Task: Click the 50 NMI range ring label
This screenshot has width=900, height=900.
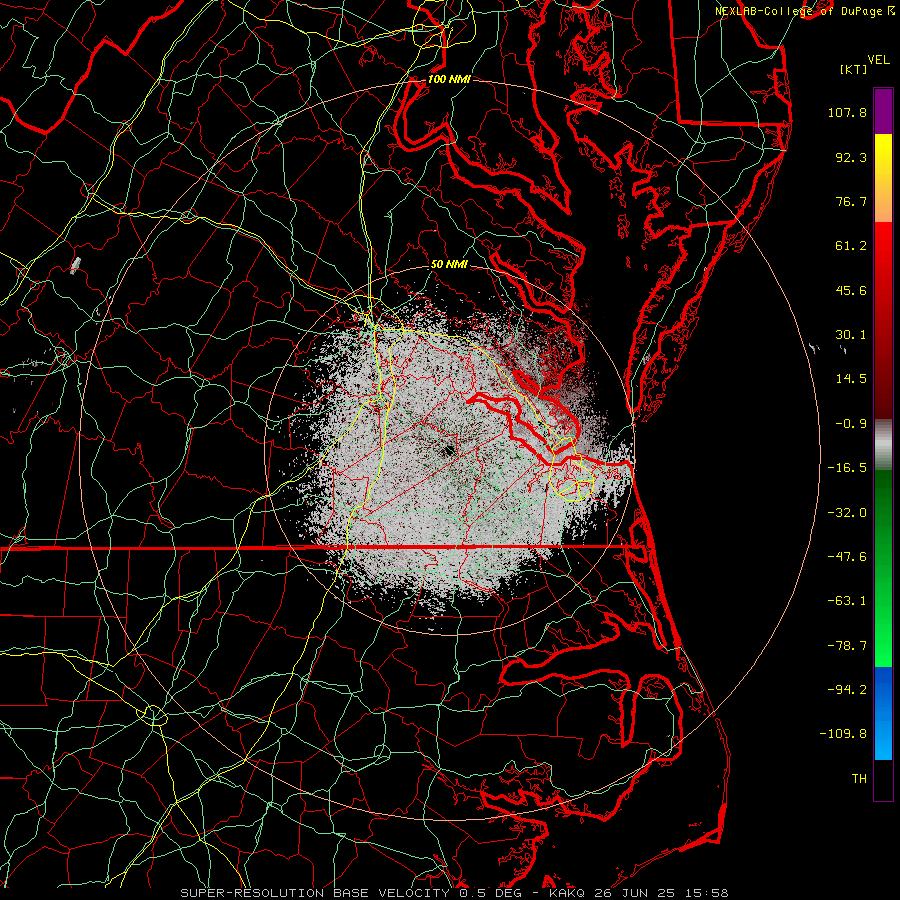Action: pos(449,264)
